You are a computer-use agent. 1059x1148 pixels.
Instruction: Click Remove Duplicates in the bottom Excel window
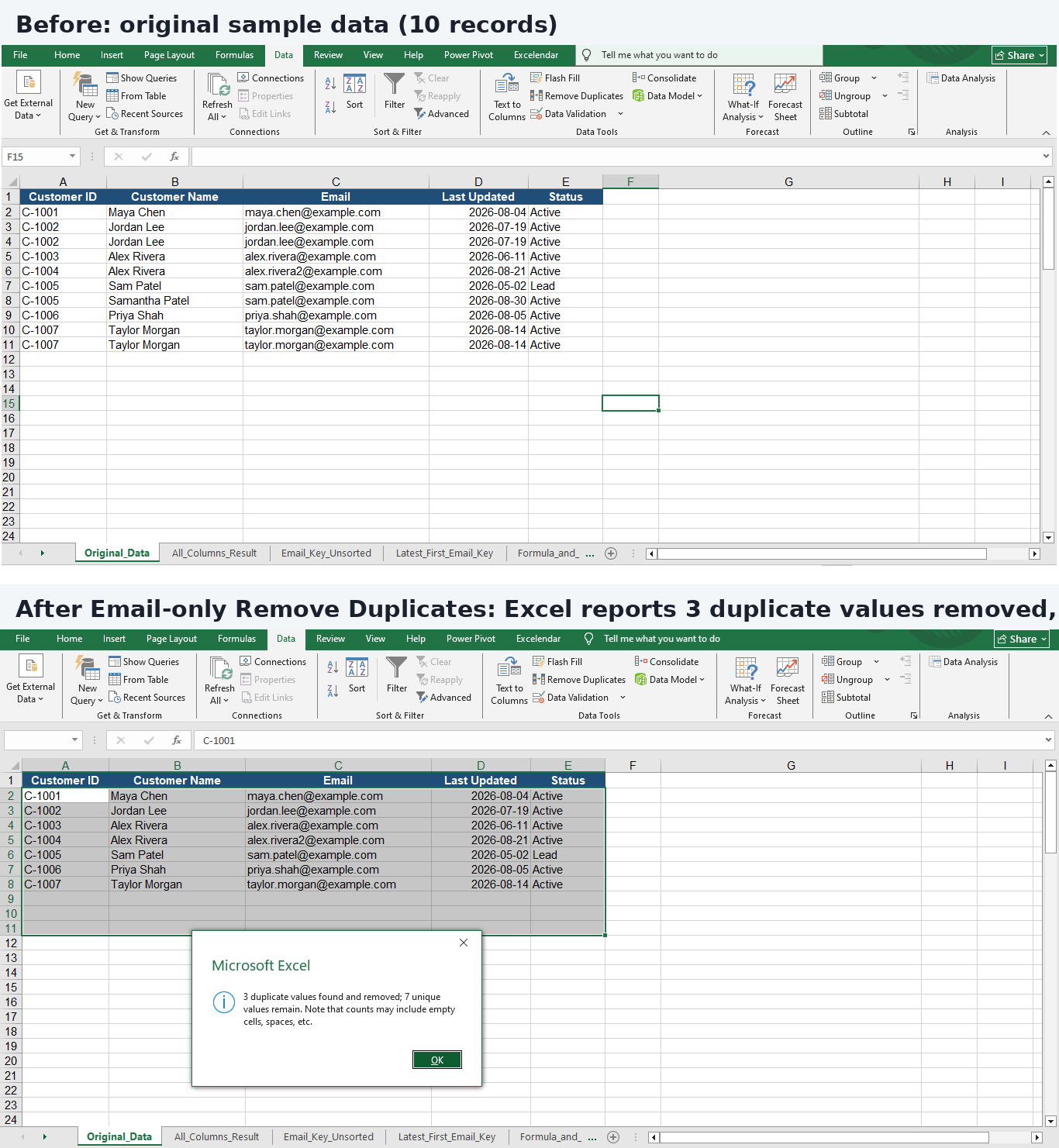click(579, 680)
